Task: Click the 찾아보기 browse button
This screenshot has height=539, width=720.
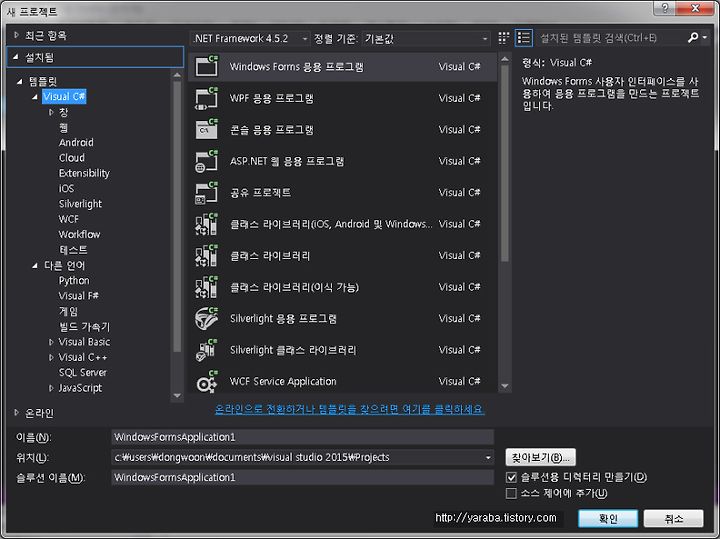Action: click(540, 457)
